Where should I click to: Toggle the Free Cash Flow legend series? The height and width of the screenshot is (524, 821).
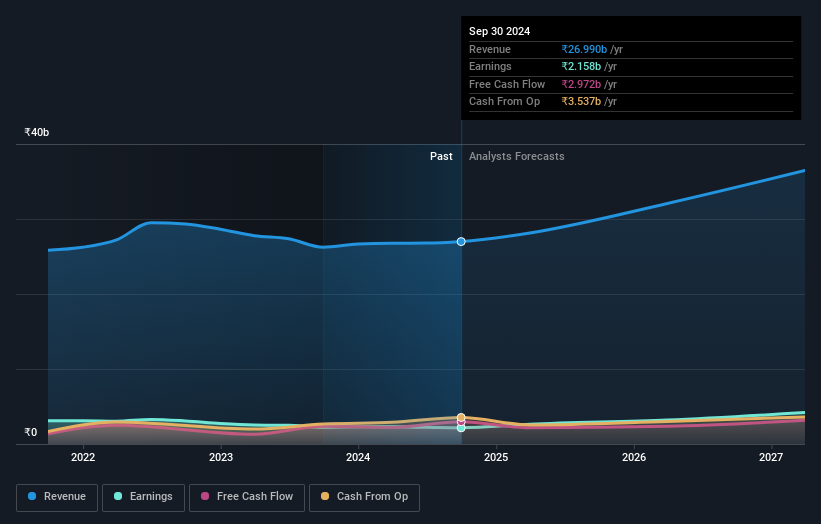point(247,497)
